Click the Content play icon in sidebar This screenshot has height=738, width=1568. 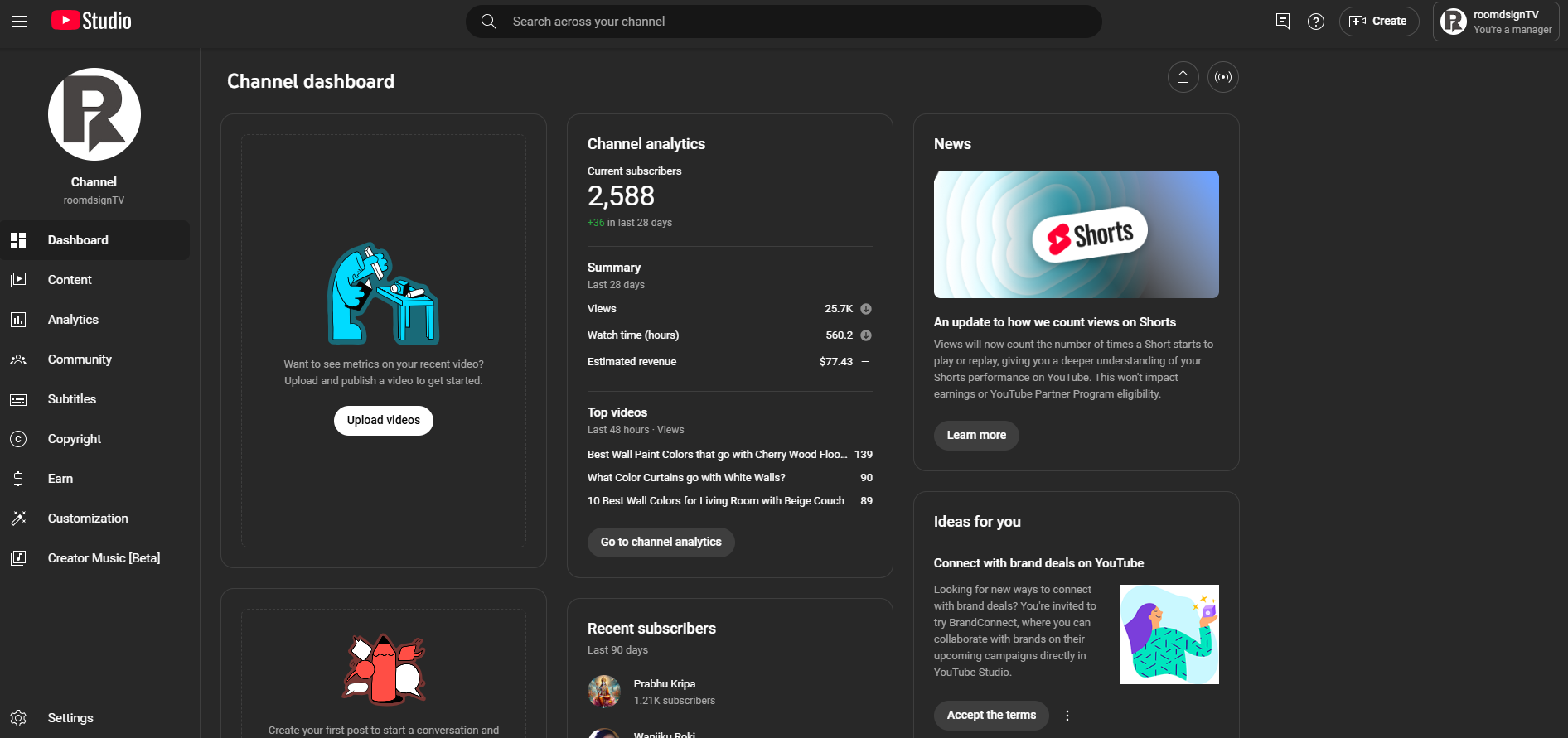tap(18, 280)
